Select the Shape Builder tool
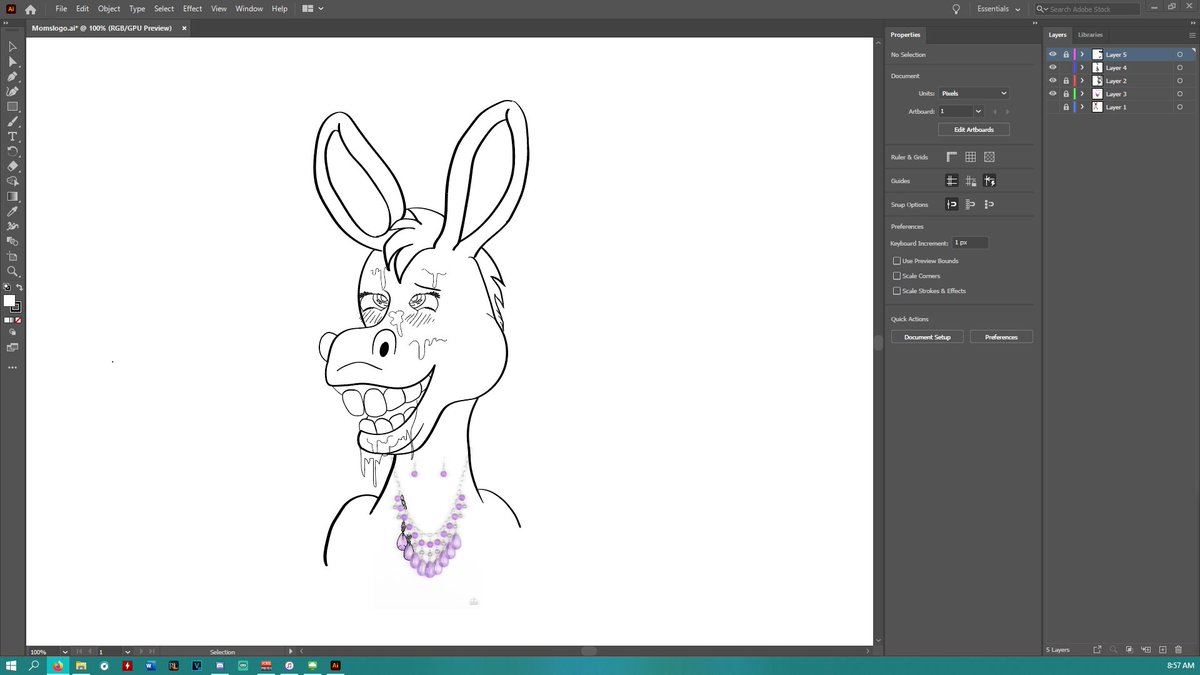The height and width of the screenshot is (675, 1200). 13,181
